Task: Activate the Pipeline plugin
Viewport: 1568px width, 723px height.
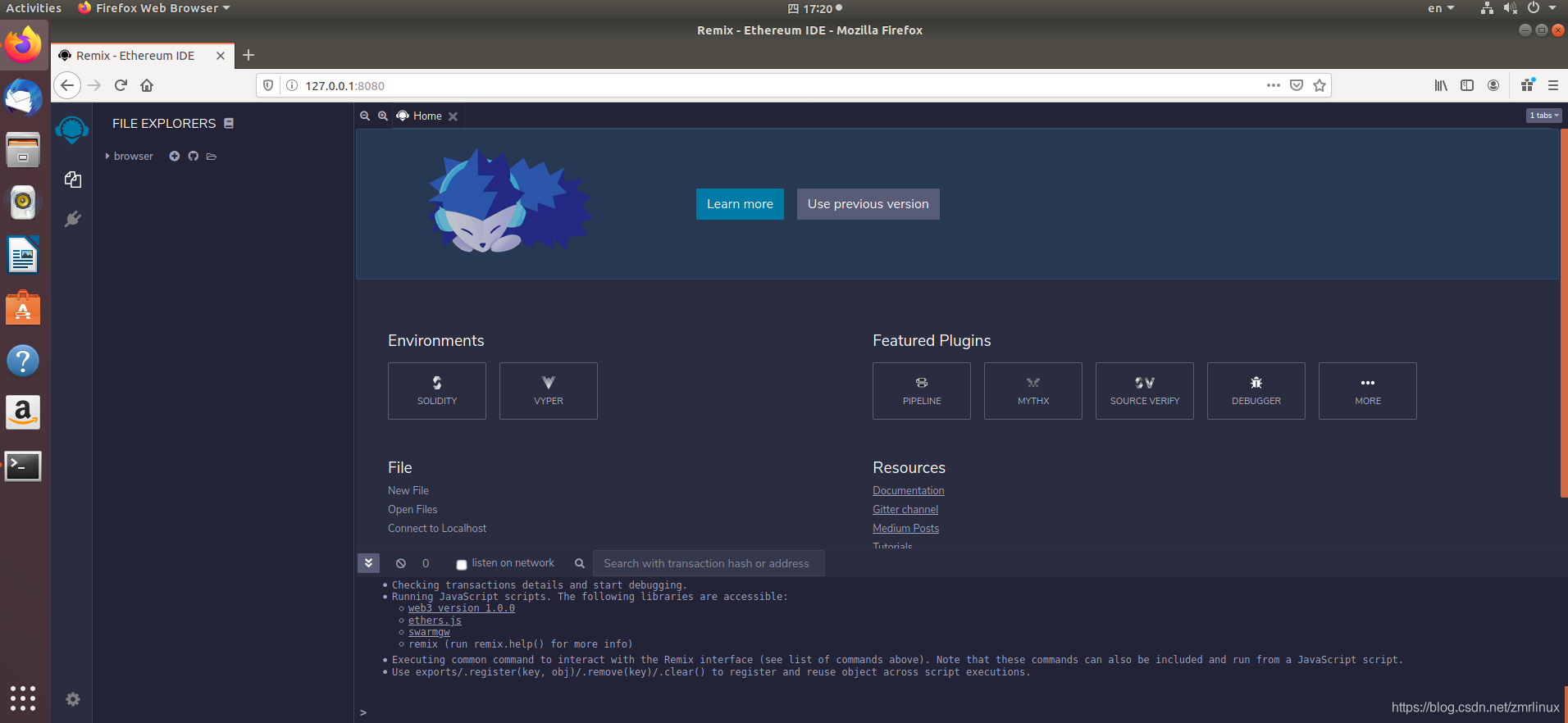Action: tap(922, 391)
